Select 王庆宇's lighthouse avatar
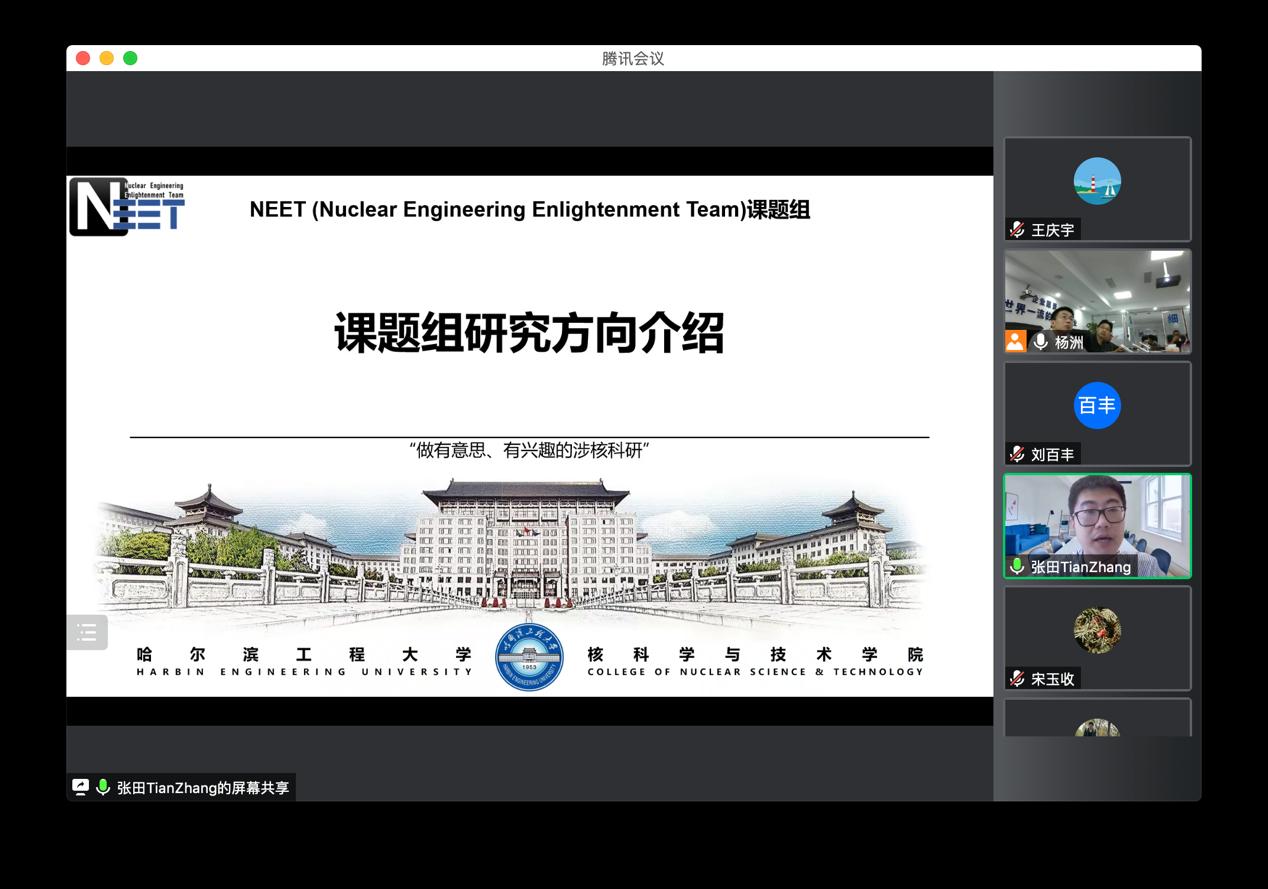 [x=1097, y=181]
